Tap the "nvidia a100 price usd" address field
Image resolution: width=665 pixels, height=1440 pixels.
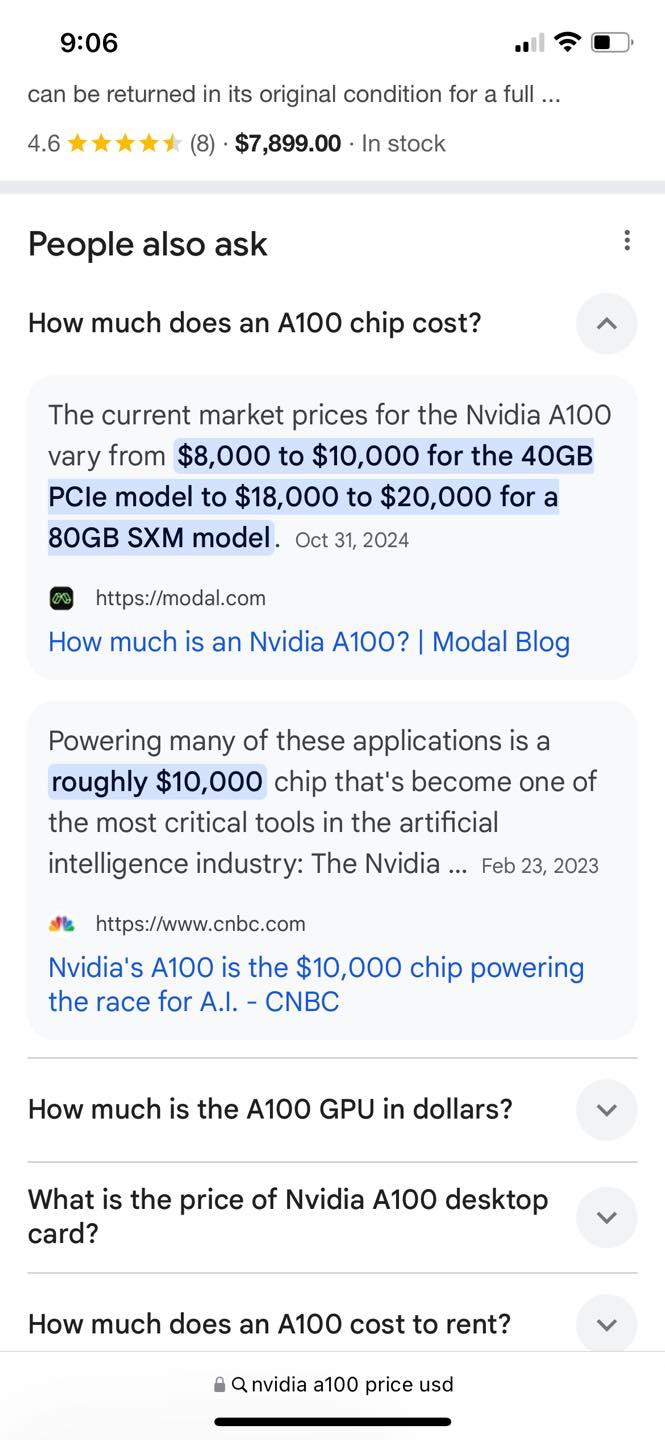352,1385
